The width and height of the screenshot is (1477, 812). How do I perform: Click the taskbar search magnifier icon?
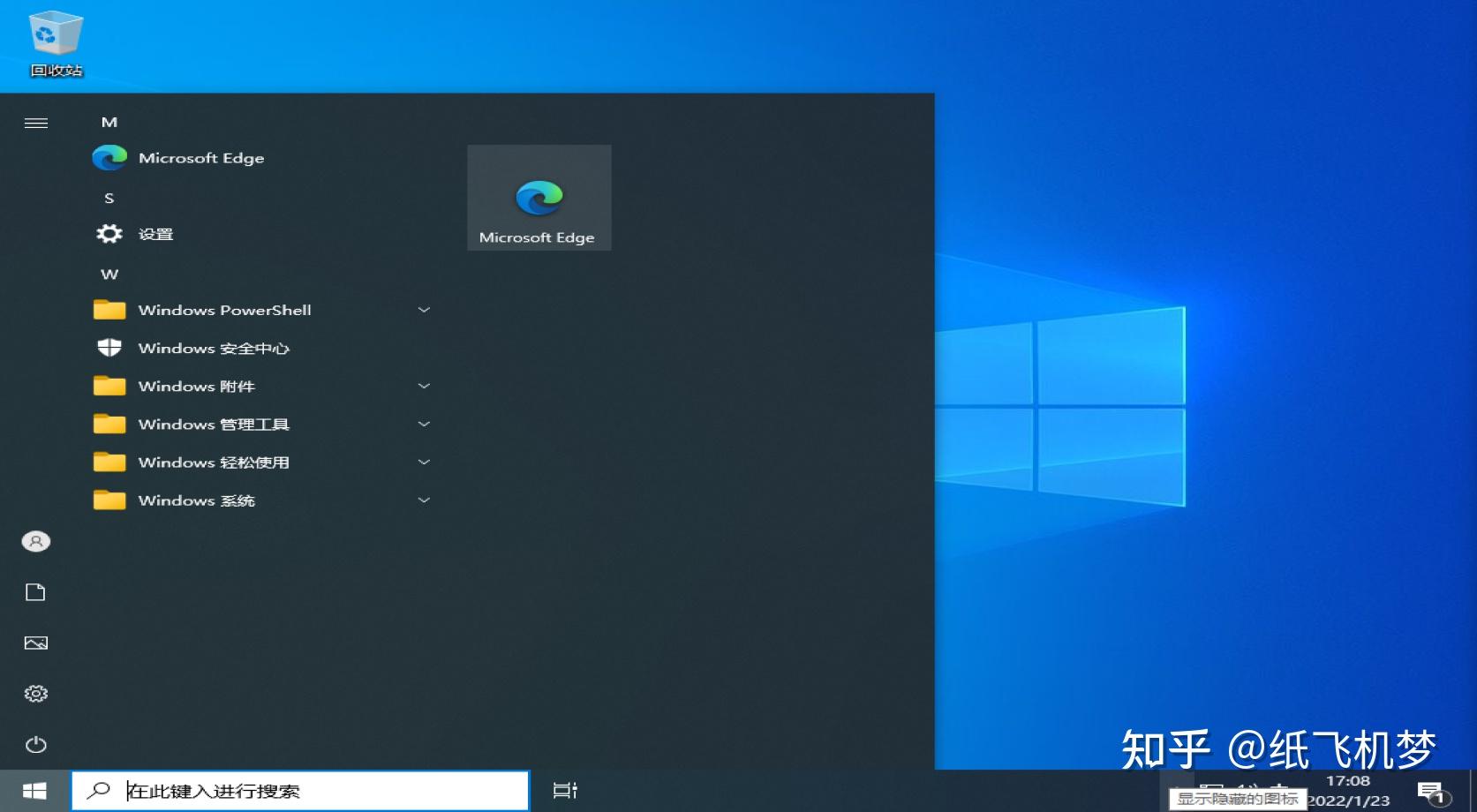98,791
